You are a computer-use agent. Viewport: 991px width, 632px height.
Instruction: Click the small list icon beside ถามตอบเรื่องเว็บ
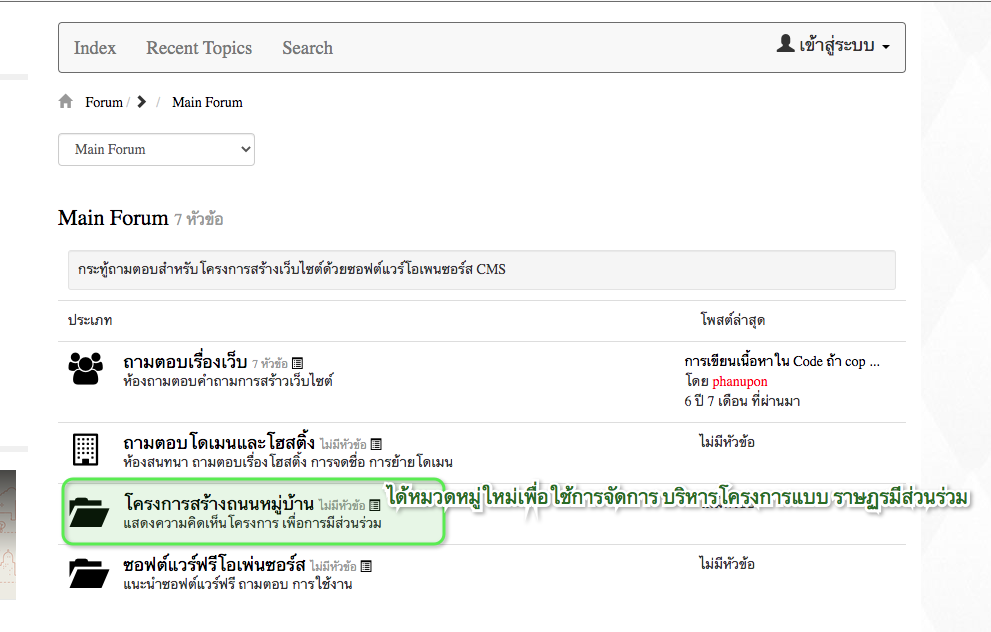coord(297,364)
